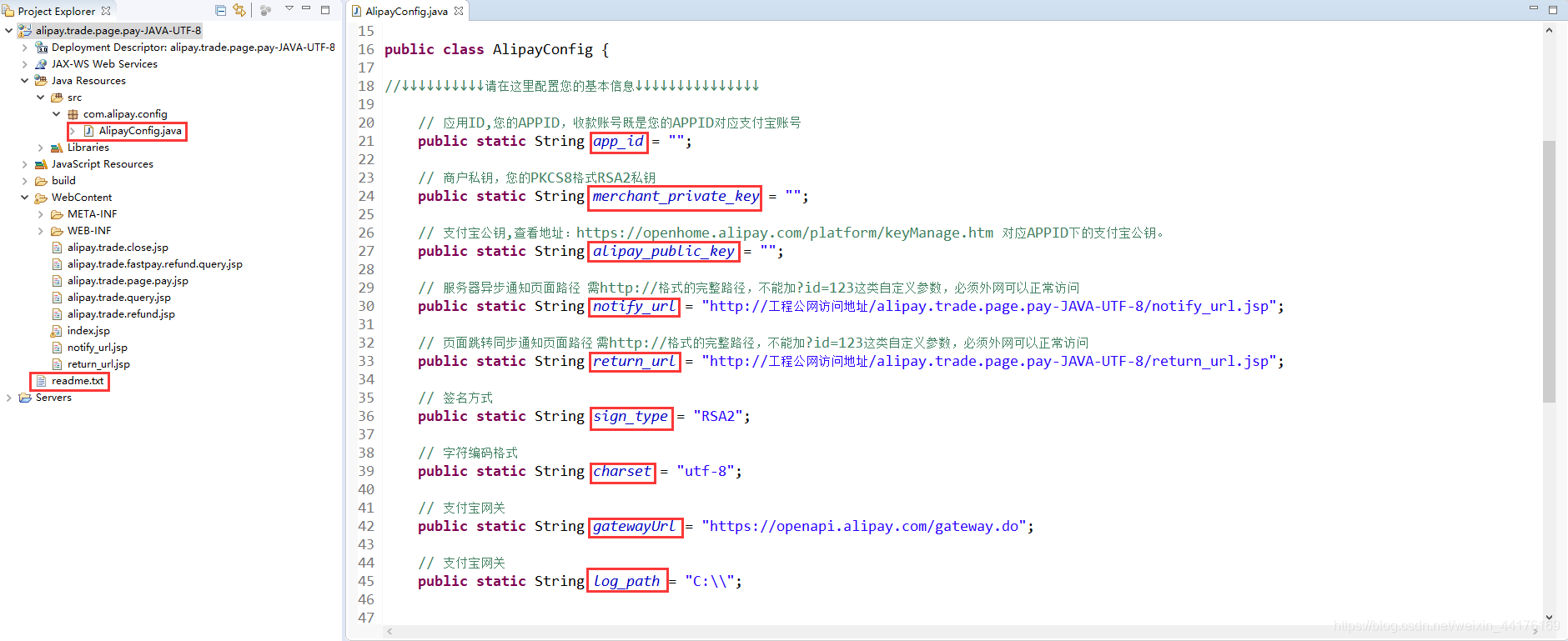1568x641 pixels.
Task: Select alipay.trade.refund.jsp file
Action: point(121,314)
